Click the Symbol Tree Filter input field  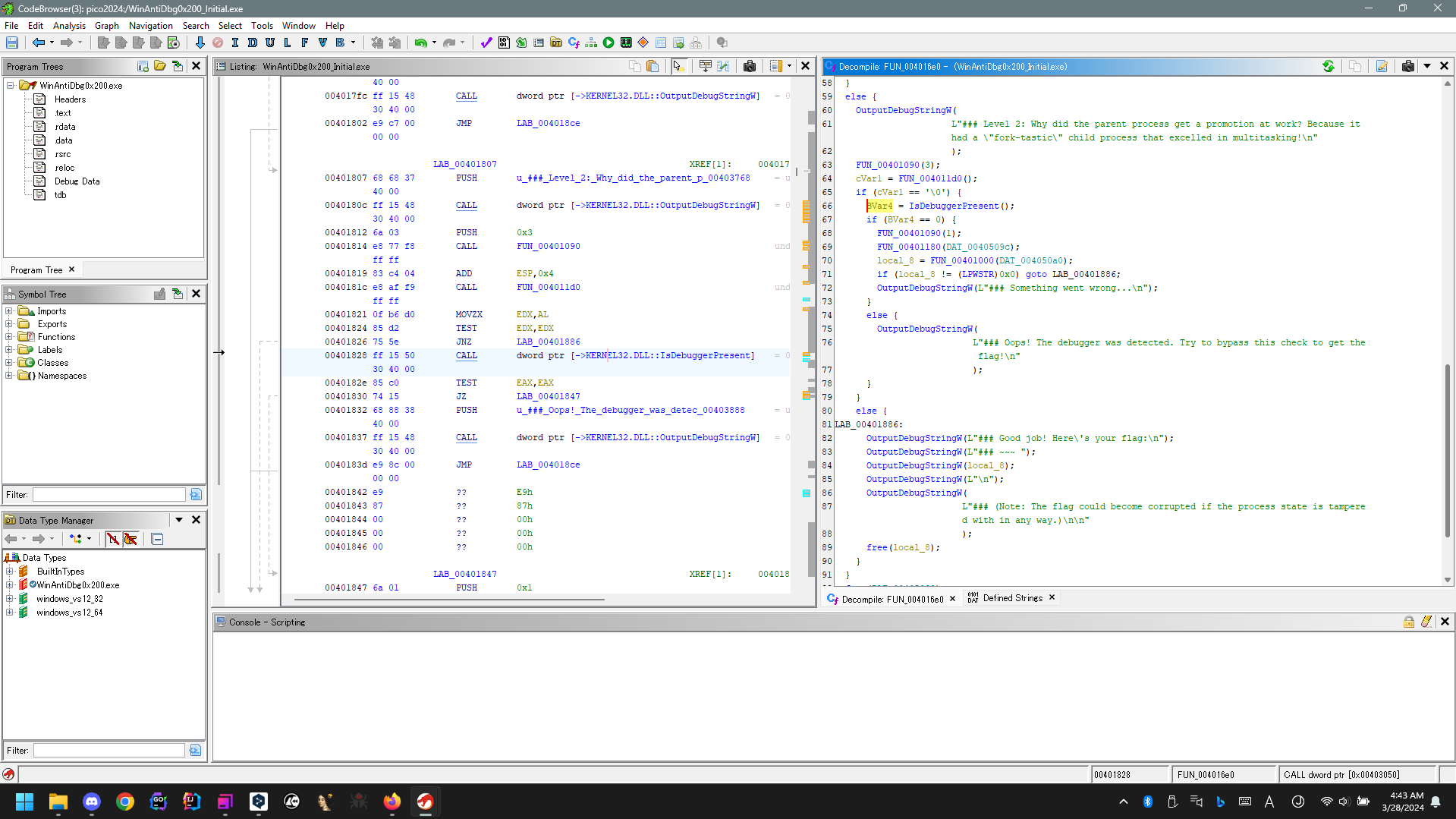[x=109, y=495]
